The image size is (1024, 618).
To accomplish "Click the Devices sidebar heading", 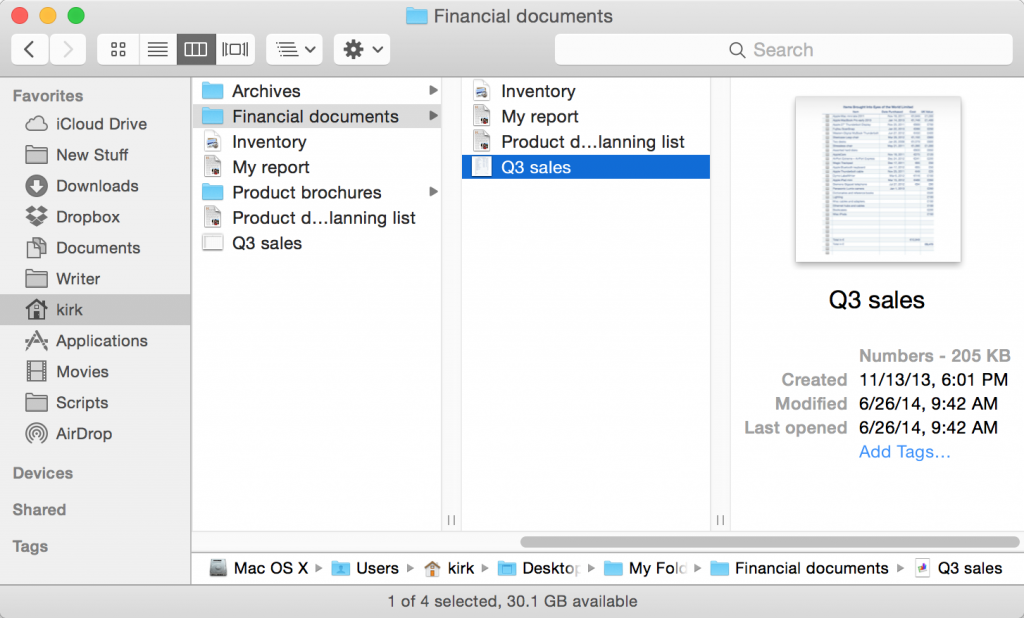I will [x=43, y=473].
